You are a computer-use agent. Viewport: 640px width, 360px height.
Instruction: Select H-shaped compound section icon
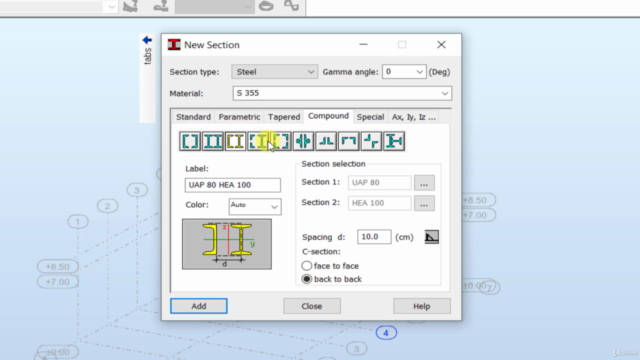[x=394, y=141]
